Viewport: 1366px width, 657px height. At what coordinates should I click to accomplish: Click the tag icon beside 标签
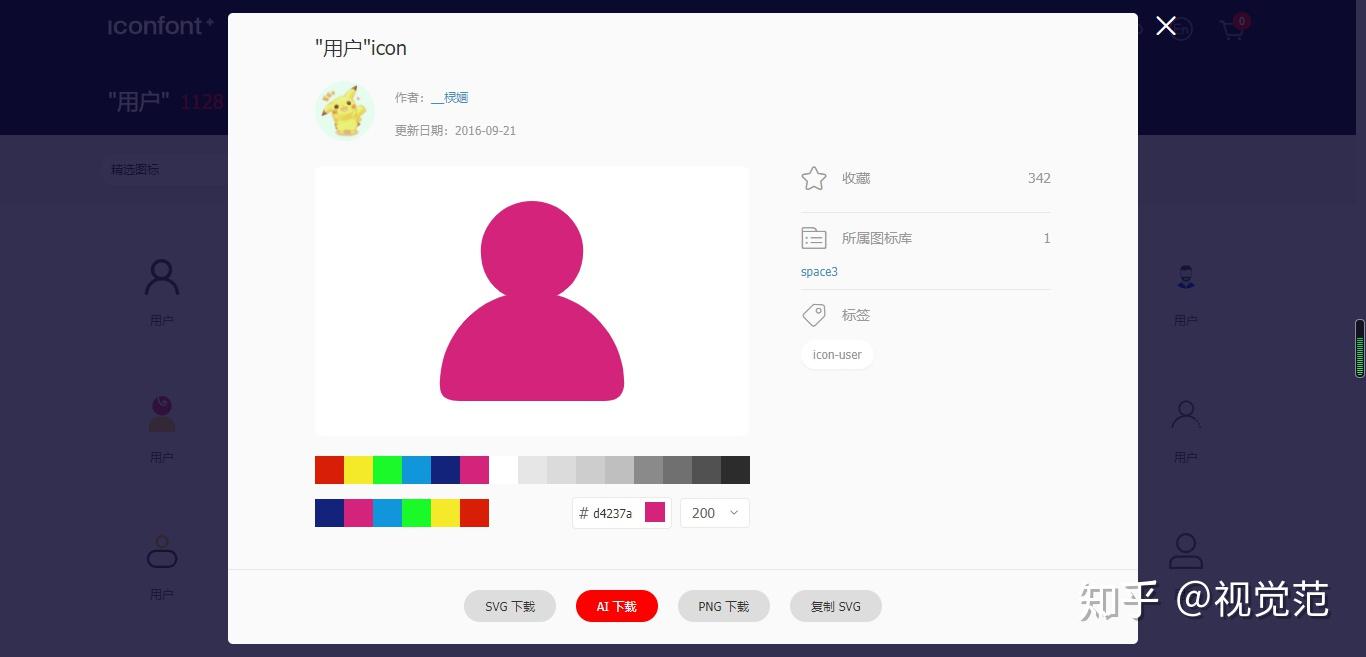coord(814,315)
